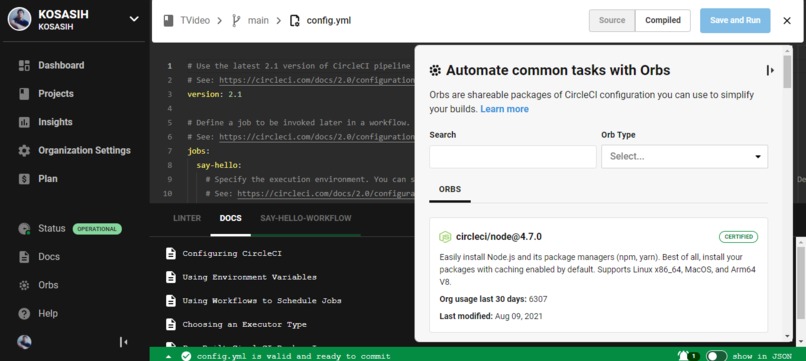Click the Organization Settings label
Image resolution: width=806 pixels, height=361 pixels.
click(84, 150)
